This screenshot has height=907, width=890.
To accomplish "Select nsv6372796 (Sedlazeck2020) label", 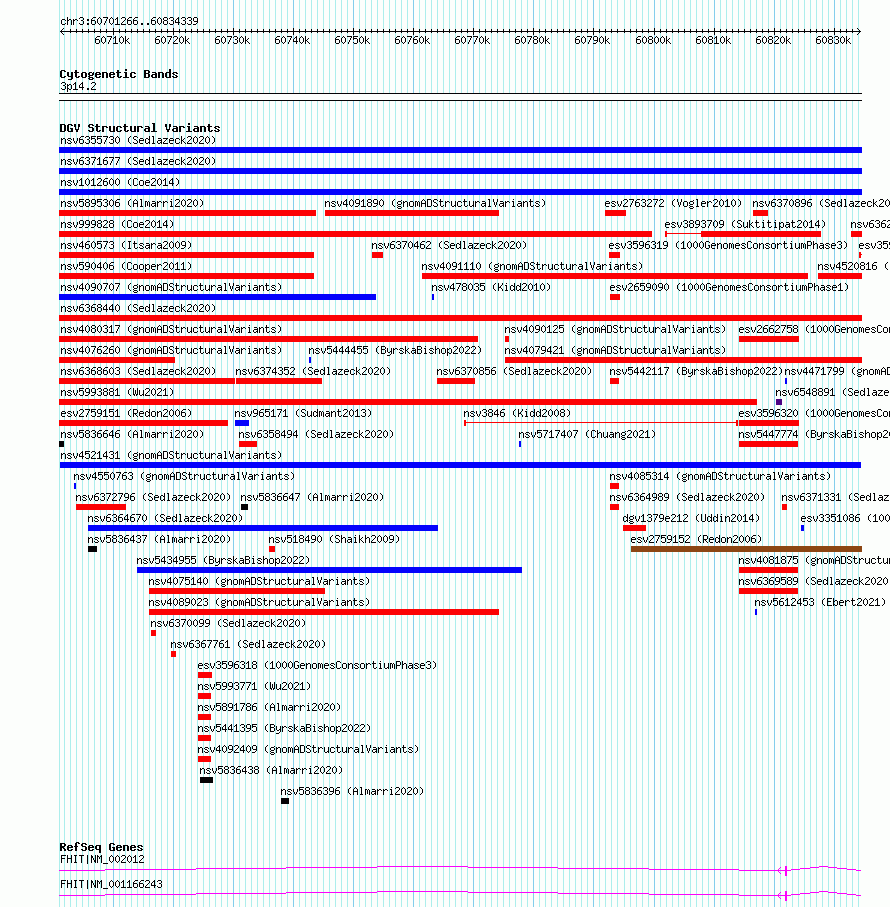I will (153, 497).
